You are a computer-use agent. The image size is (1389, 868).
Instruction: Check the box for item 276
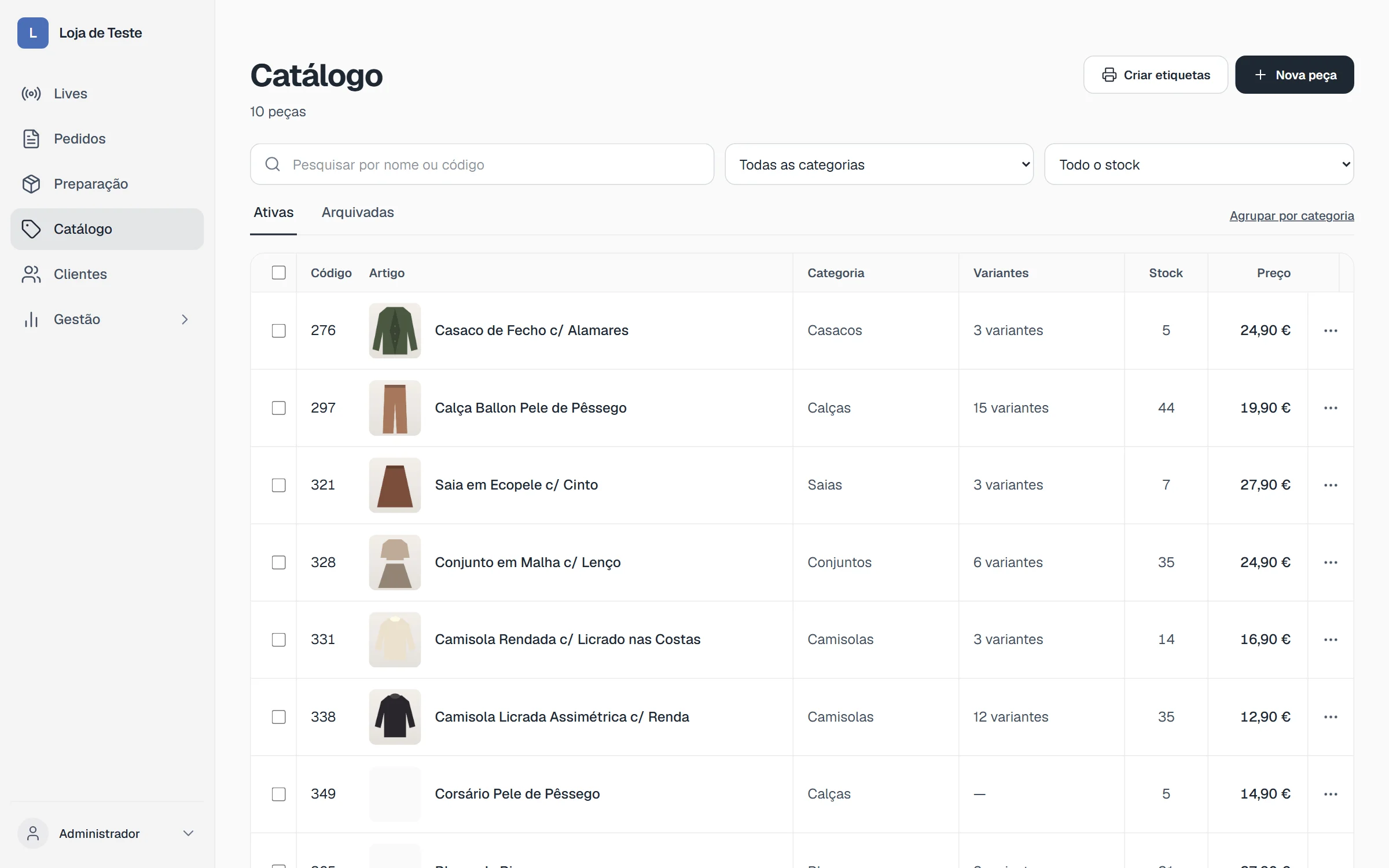click(279, 330)
